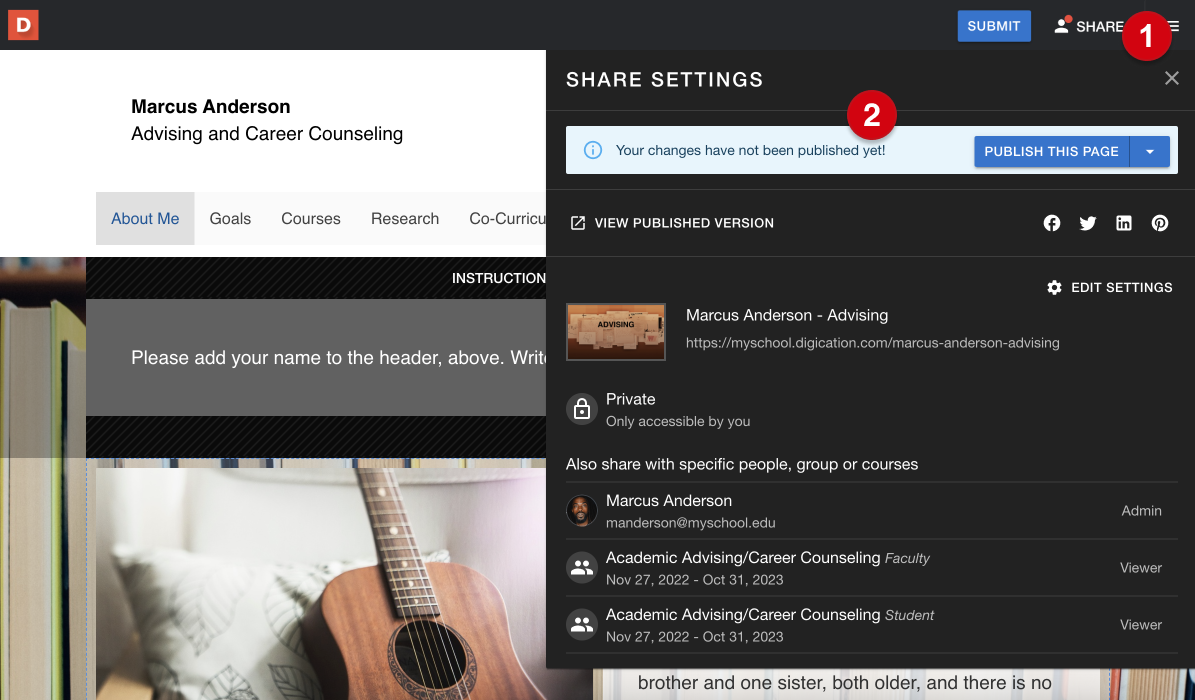Click the Advising portfolio thumbnail
The width and height of the screenshot is (1195, 700).
[x=615, y=331]
